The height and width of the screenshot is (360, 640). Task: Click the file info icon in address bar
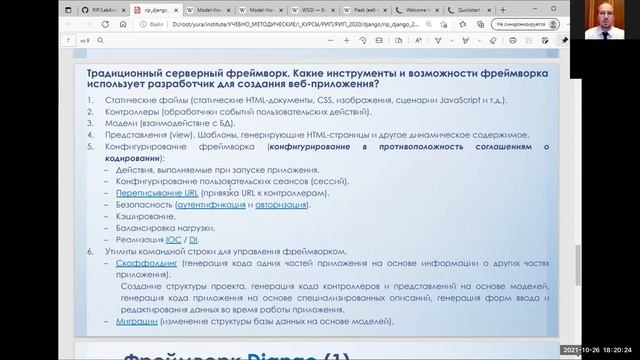click(143, 24)
